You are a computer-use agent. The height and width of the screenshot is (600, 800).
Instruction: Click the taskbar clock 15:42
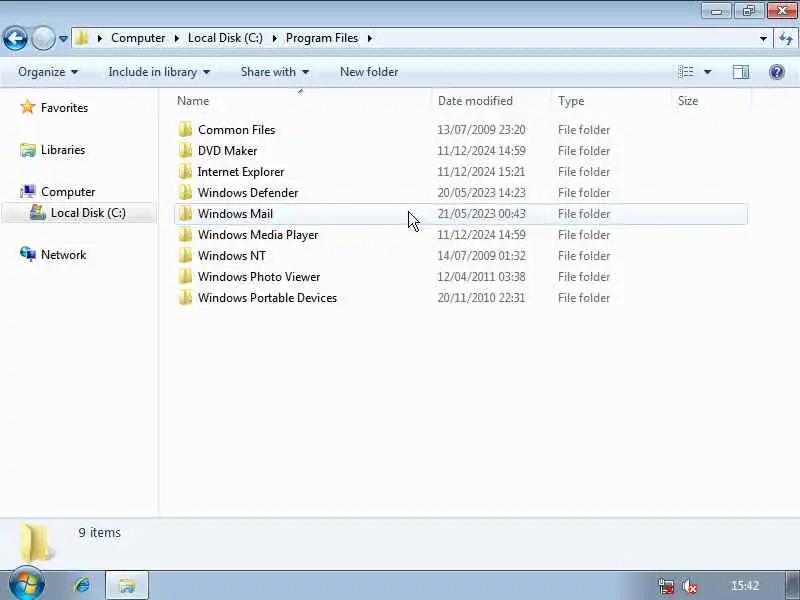click(745, 585)
